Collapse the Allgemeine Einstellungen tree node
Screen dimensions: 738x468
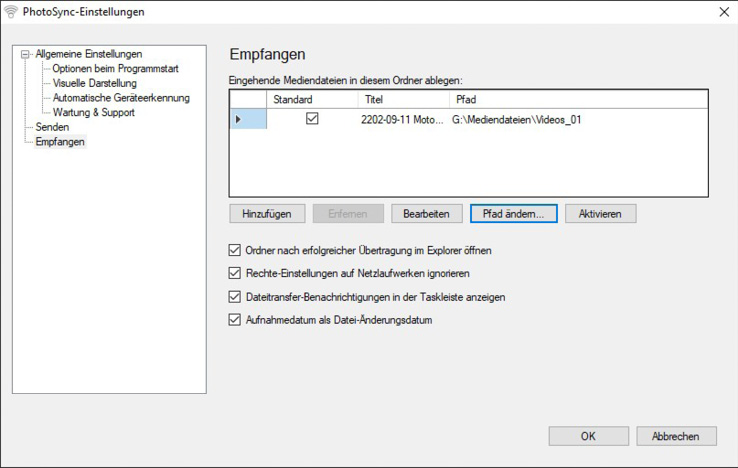(x=26, y=54)
